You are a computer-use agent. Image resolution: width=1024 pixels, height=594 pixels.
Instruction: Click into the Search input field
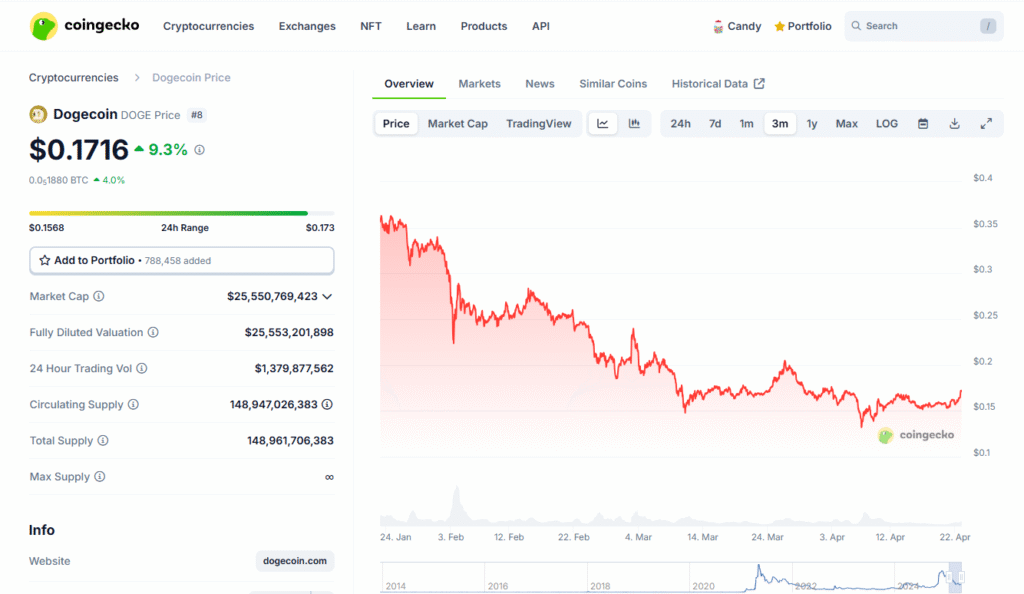coord(923,26)
